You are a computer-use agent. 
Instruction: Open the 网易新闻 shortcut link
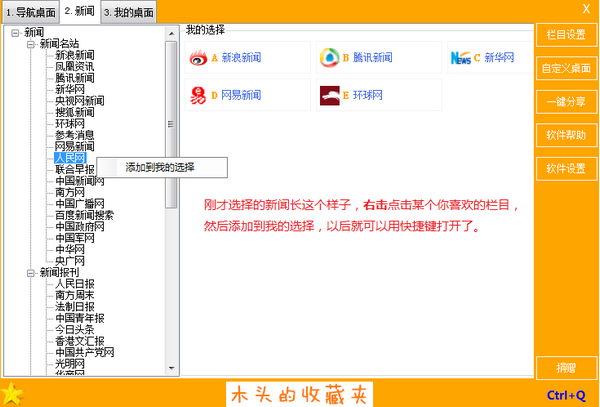coord(241,95)
